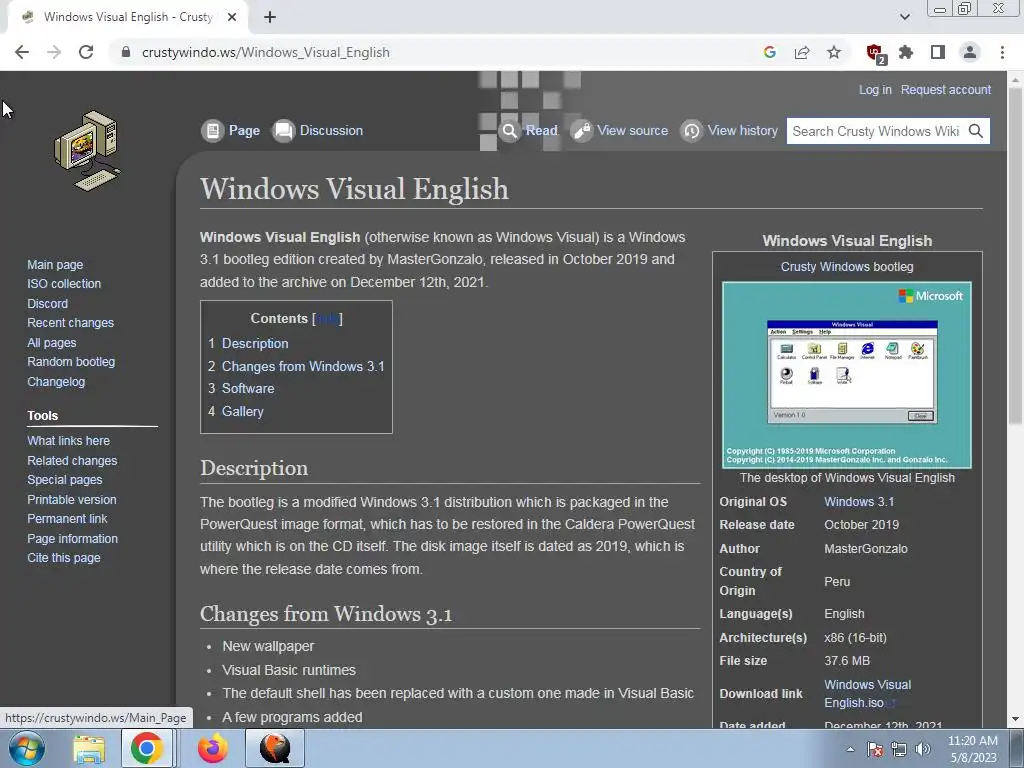Launch Firefox from the taskbar

tap(213, 748)
